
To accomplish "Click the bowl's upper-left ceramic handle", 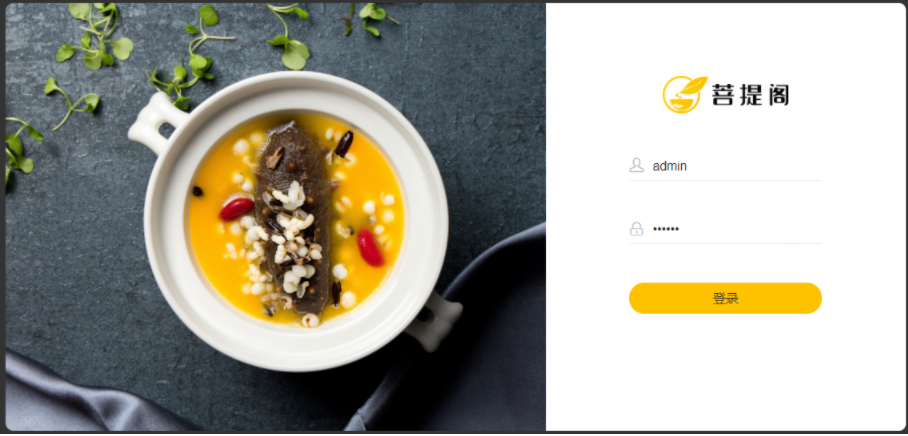I will [155, 122].
